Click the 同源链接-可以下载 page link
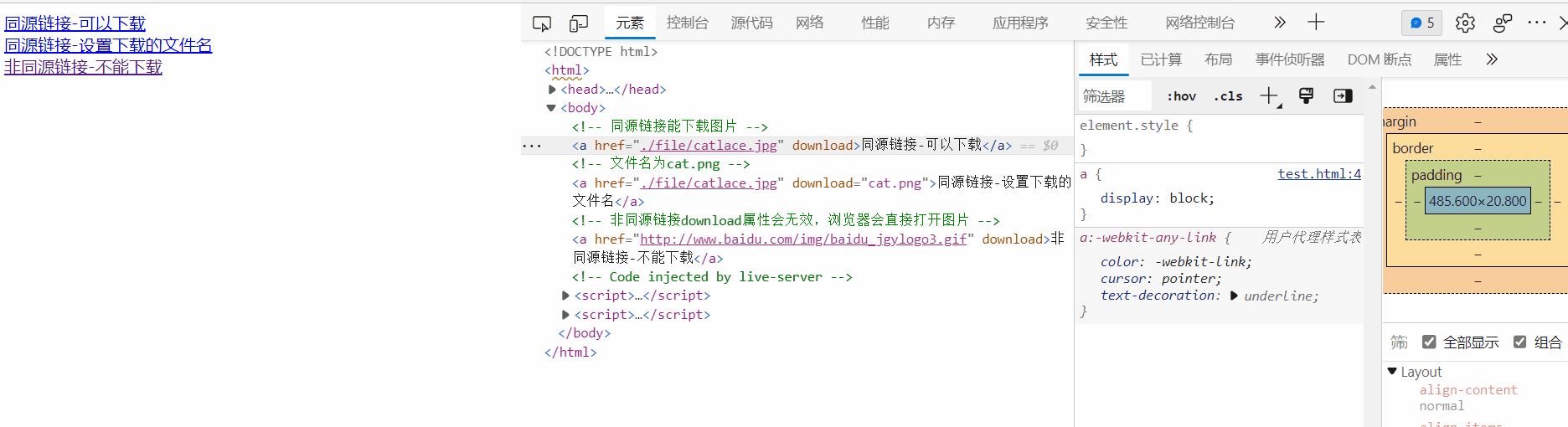Screen dimensions: 1568x427 click(x=75, y=23)
